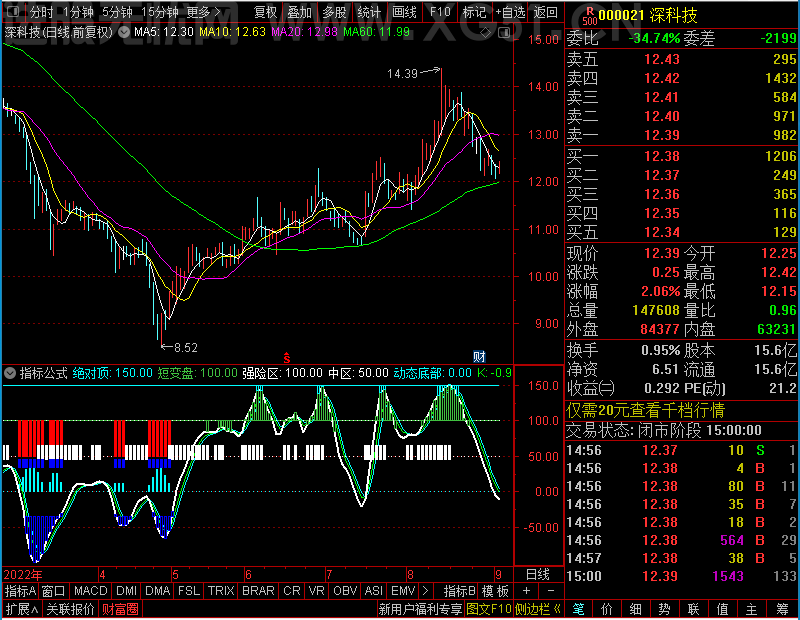The image size is (800, 620).
Task: Select ASI indicator
Action: pyautogui.click(x=373, y=591)
